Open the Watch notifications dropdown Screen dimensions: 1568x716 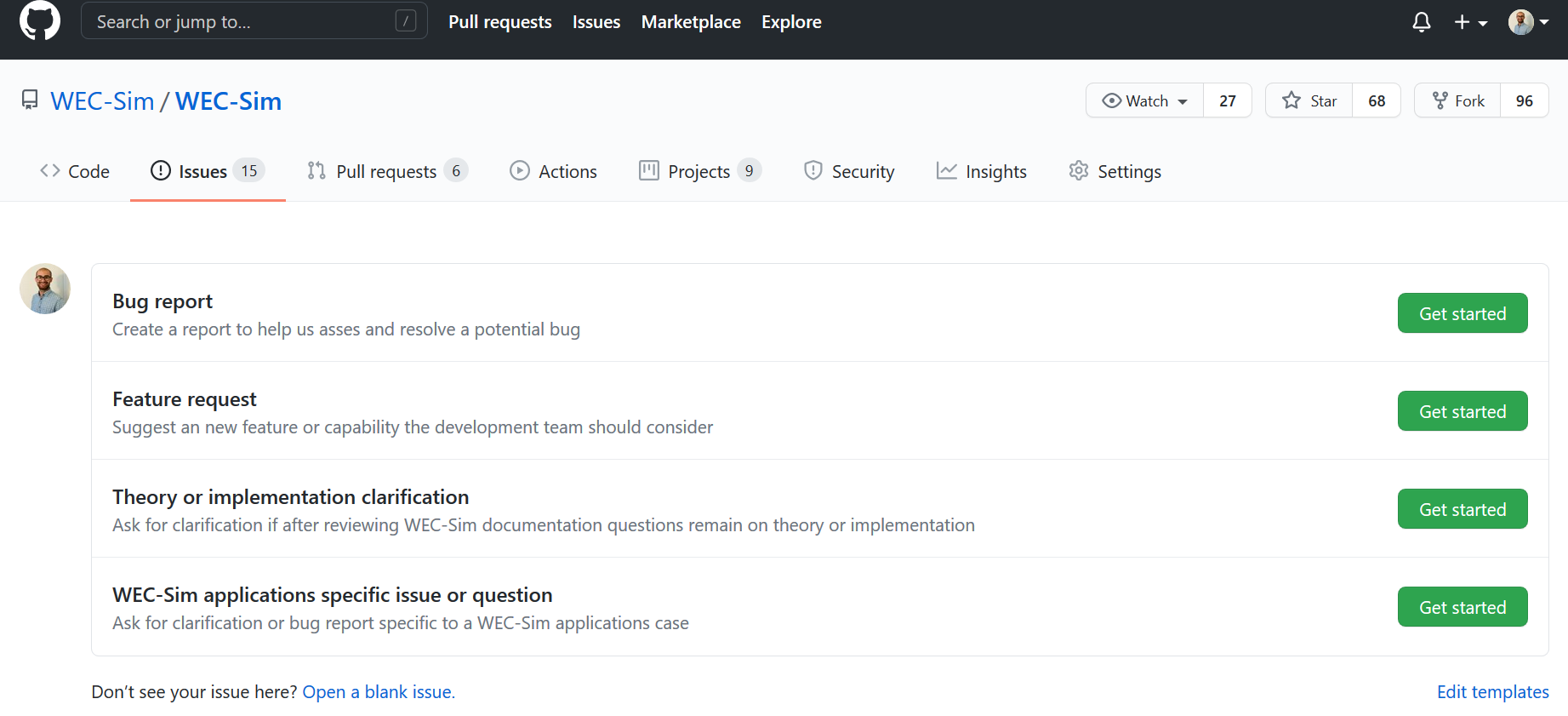tap(1144, 100)
